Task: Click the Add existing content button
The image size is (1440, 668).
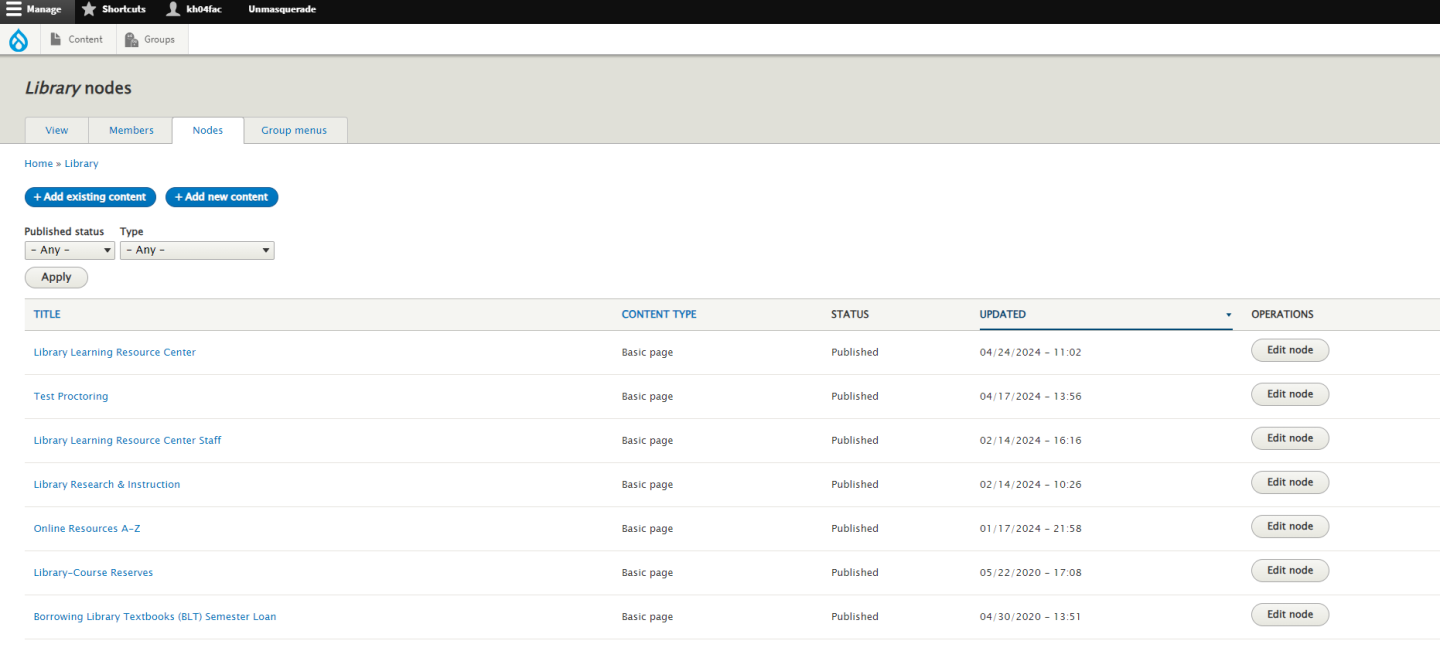Action: (x=90, y=197)
